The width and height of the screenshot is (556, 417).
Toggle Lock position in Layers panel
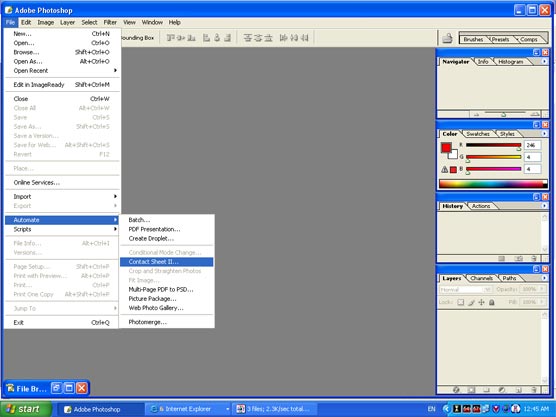tap(481, 302)
